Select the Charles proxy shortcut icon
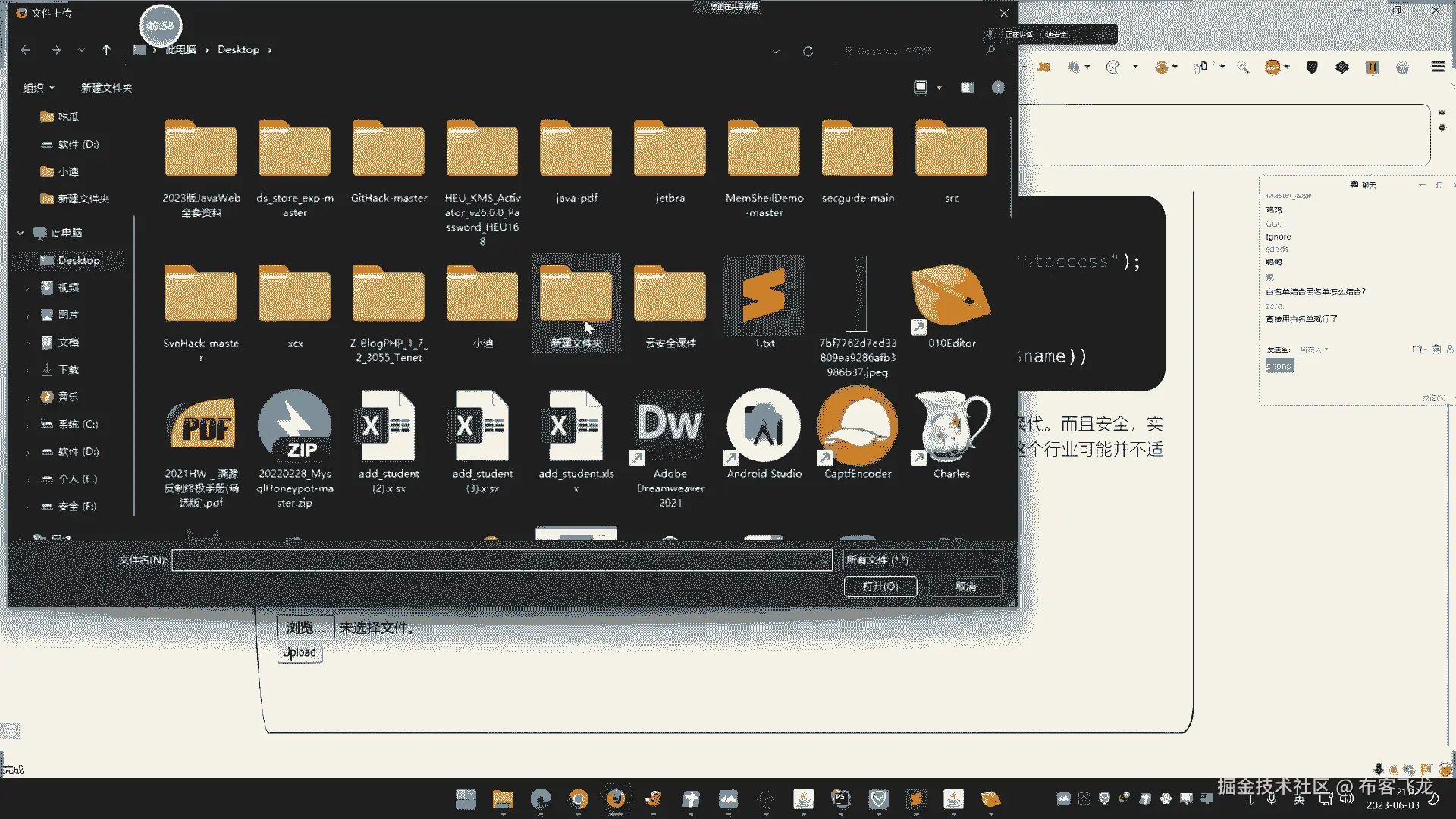The width and height of the screenshot is (1456, 819). click(x=951, y=426)
